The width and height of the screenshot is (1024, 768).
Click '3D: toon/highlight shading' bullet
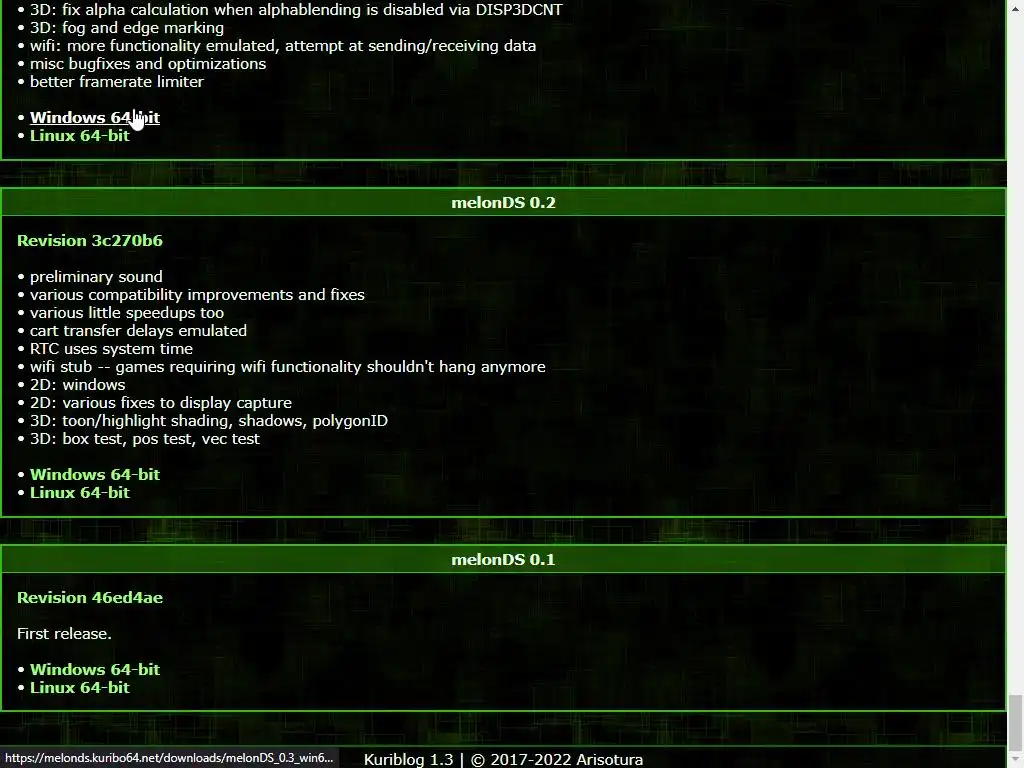[209, 421]
